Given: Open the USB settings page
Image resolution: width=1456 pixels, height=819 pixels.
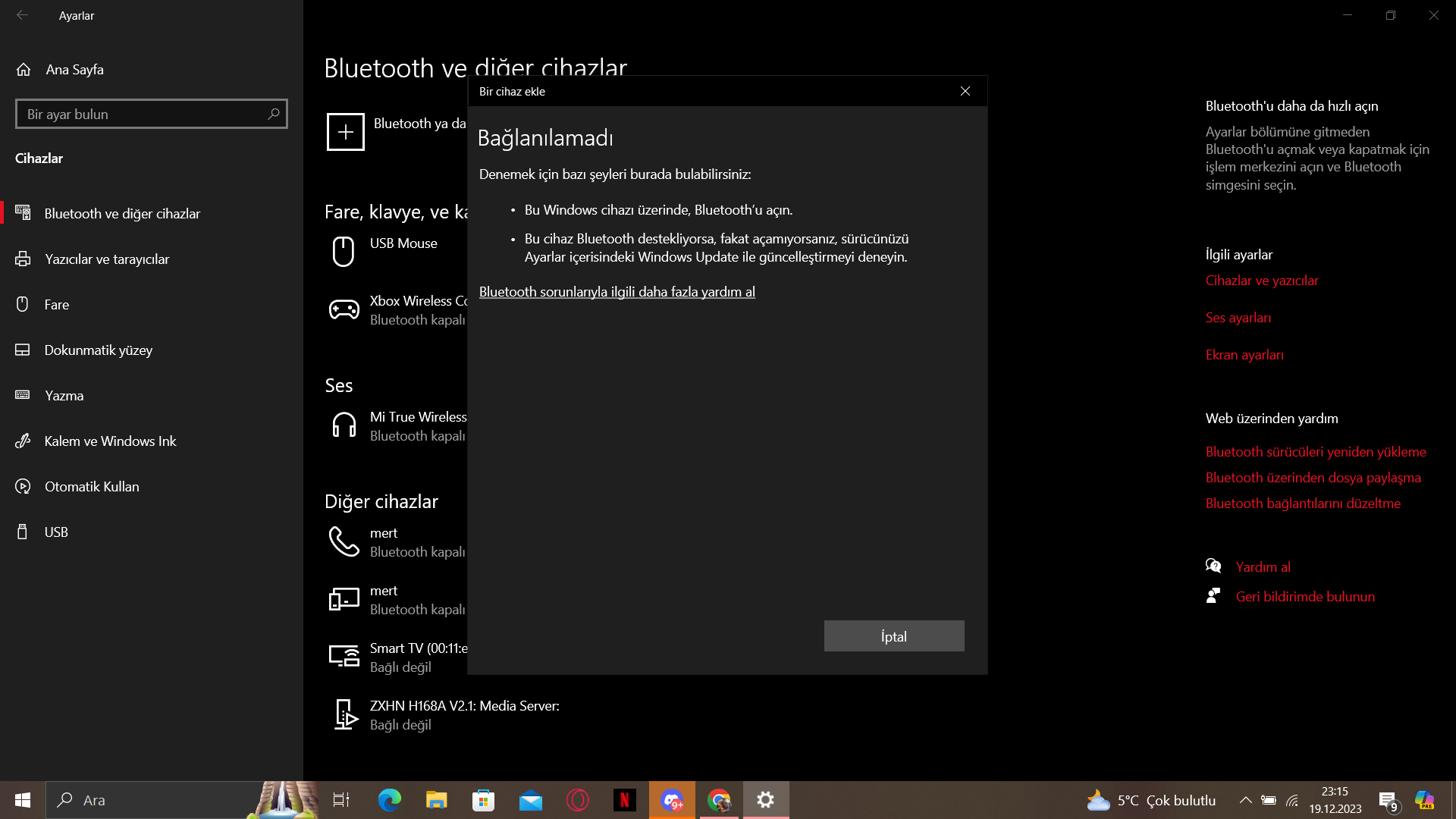Looking at the screenshot, I should pos(56,532).
